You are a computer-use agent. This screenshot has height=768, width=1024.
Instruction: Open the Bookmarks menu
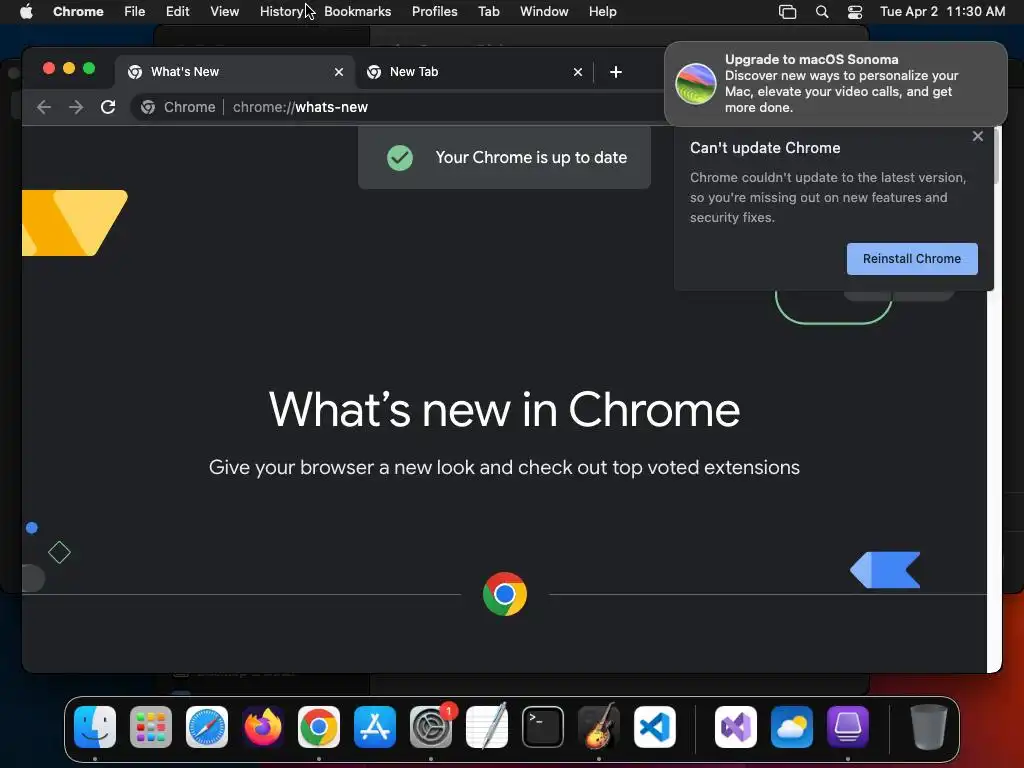click(357, 11)
